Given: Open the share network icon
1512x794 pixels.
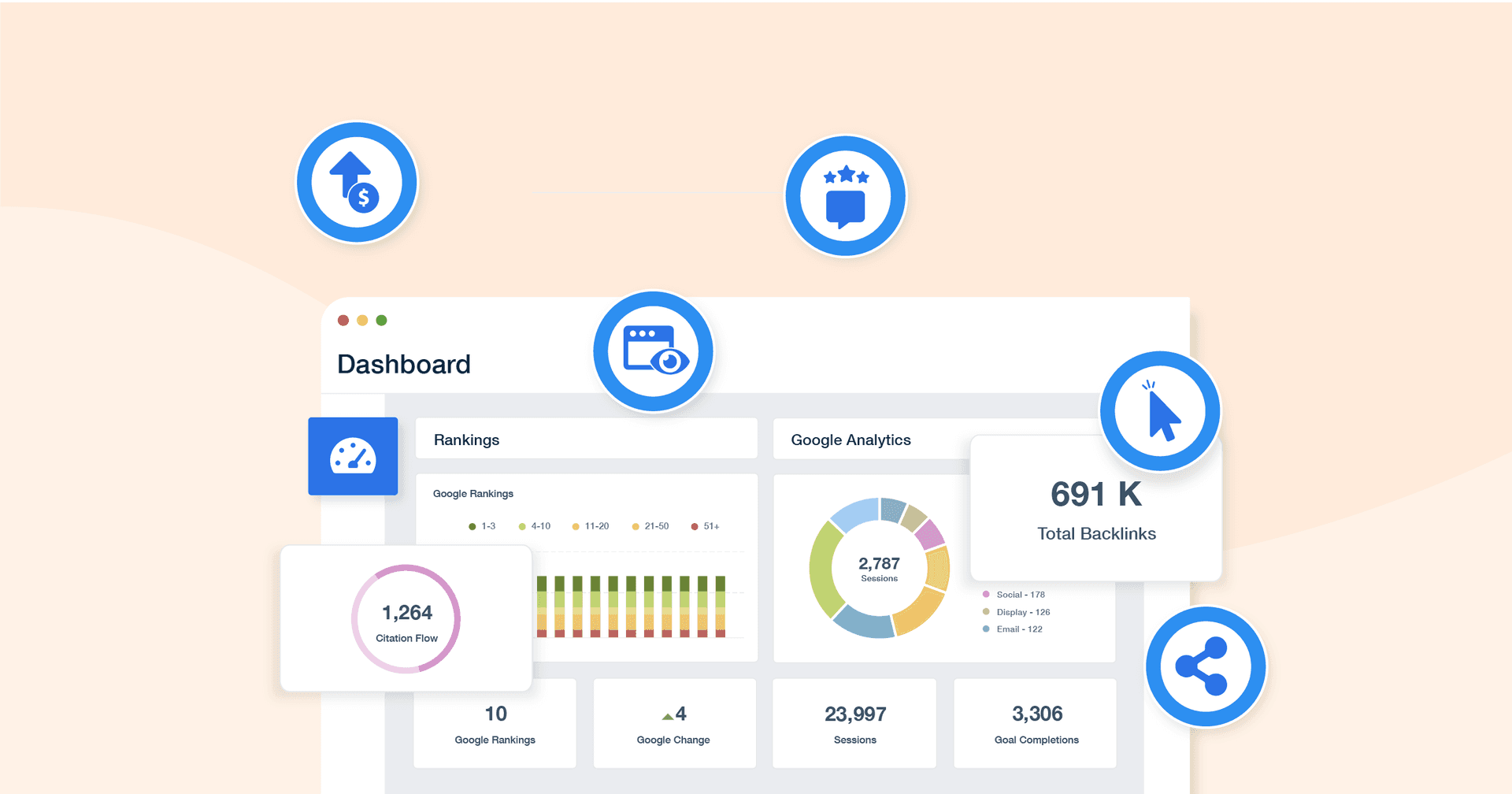Looking at the screenshot, I should (x=1205, y=666).
